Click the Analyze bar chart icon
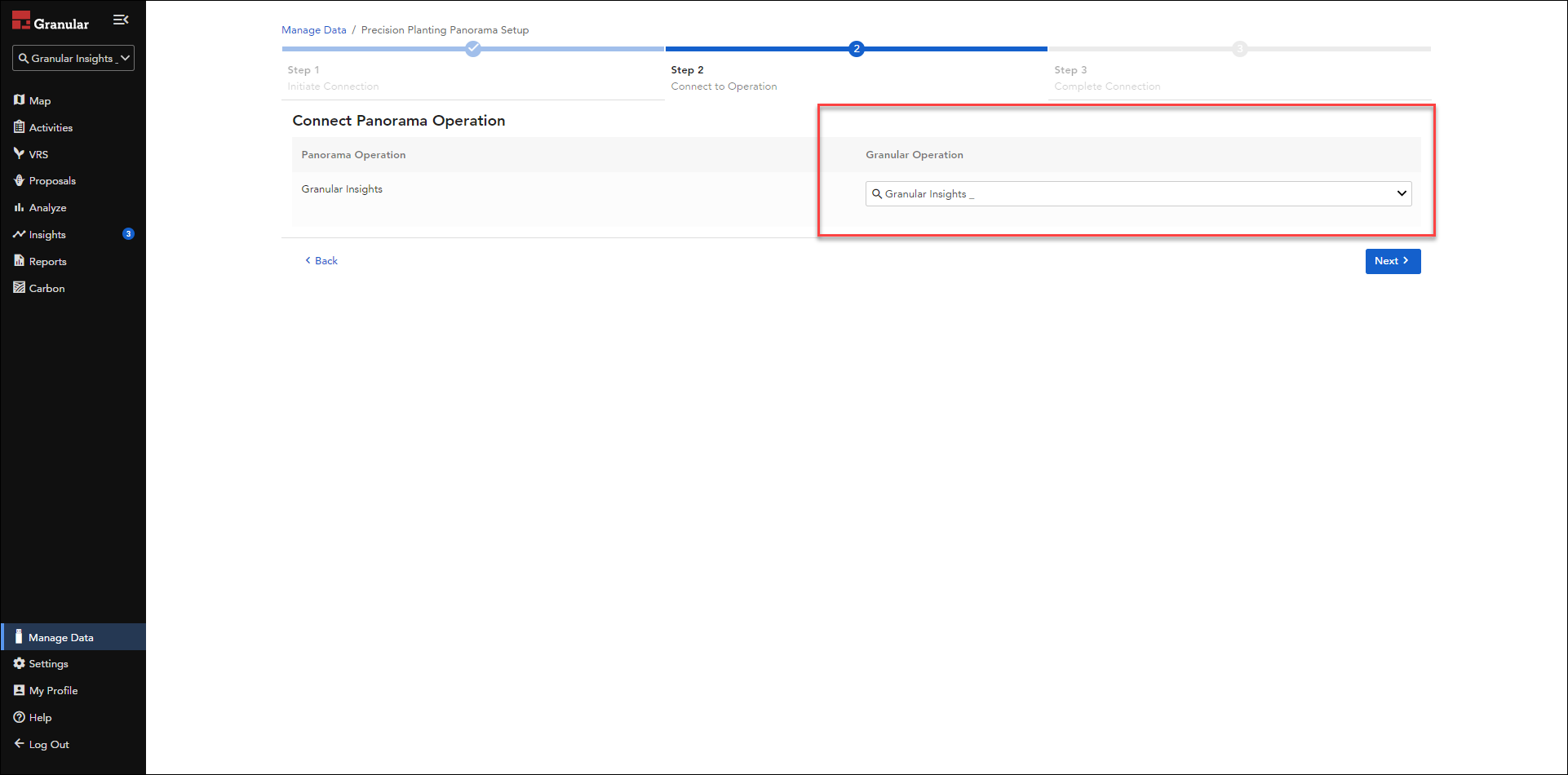1568x775 pixels. pyautogui.click(x=19, y=207)
